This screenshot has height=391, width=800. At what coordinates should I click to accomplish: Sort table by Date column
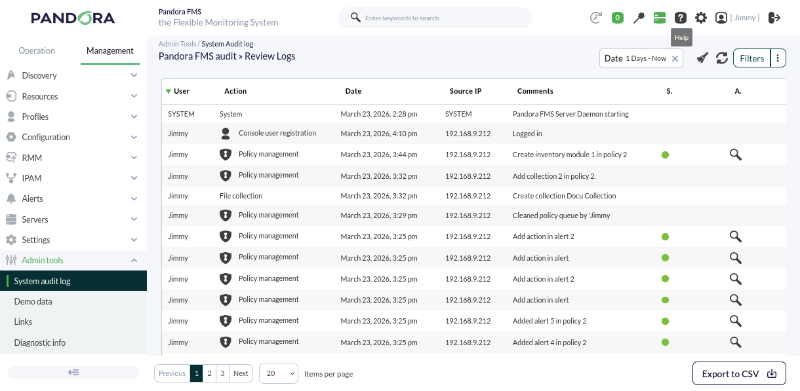[353, 91]
